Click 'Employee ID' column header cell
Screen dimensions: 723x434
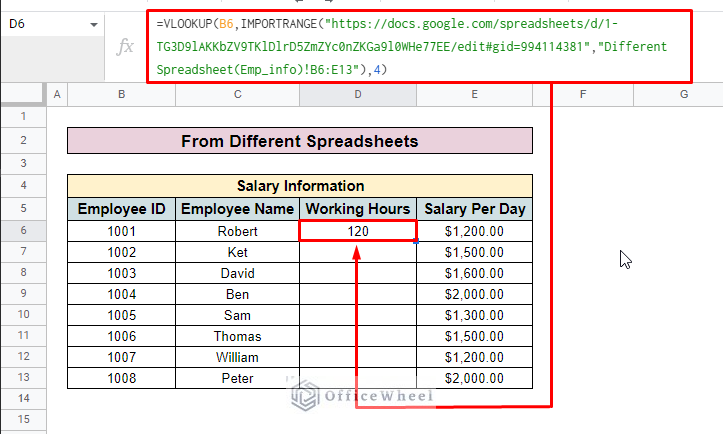[122, 209]
